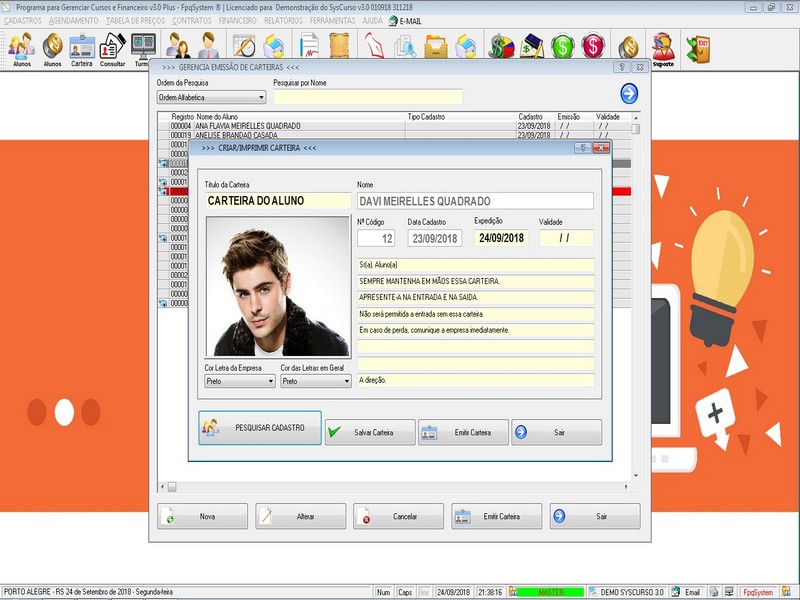Click the help button in the Criar/Imprimir dialog
Screen dimensions: 800x600
[x=583, y=148]
